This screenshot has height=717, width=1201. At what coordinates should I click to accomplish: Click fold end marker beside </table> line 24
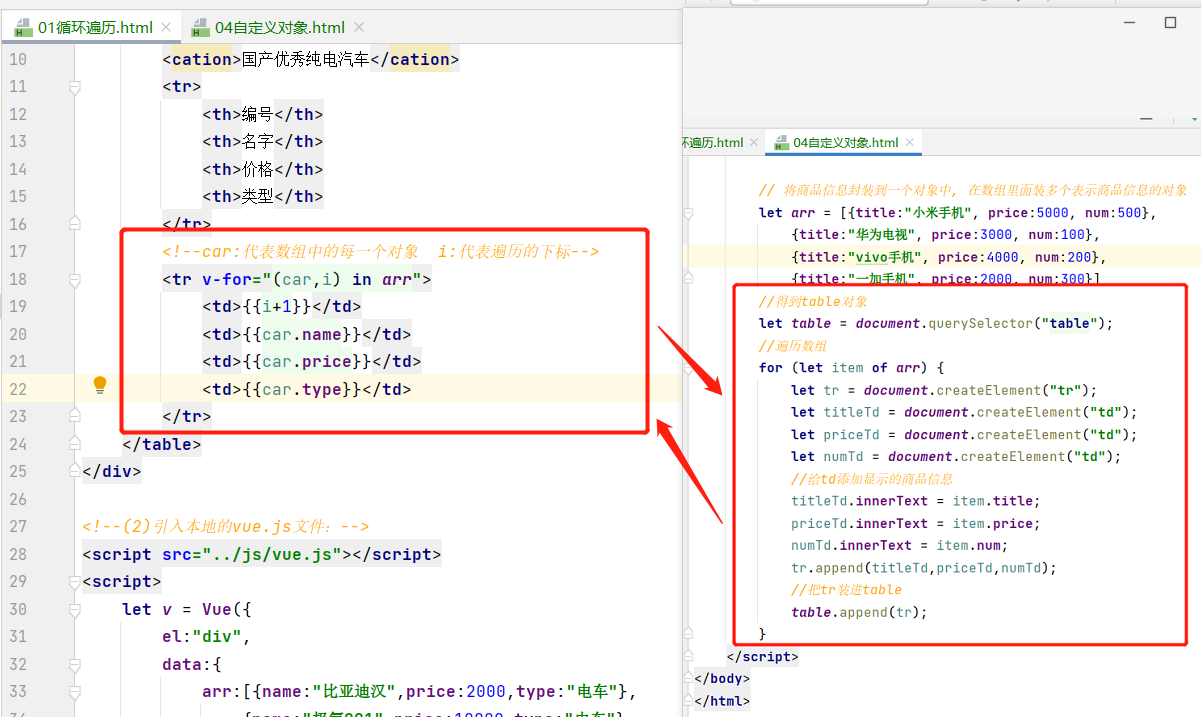point(74,443)
